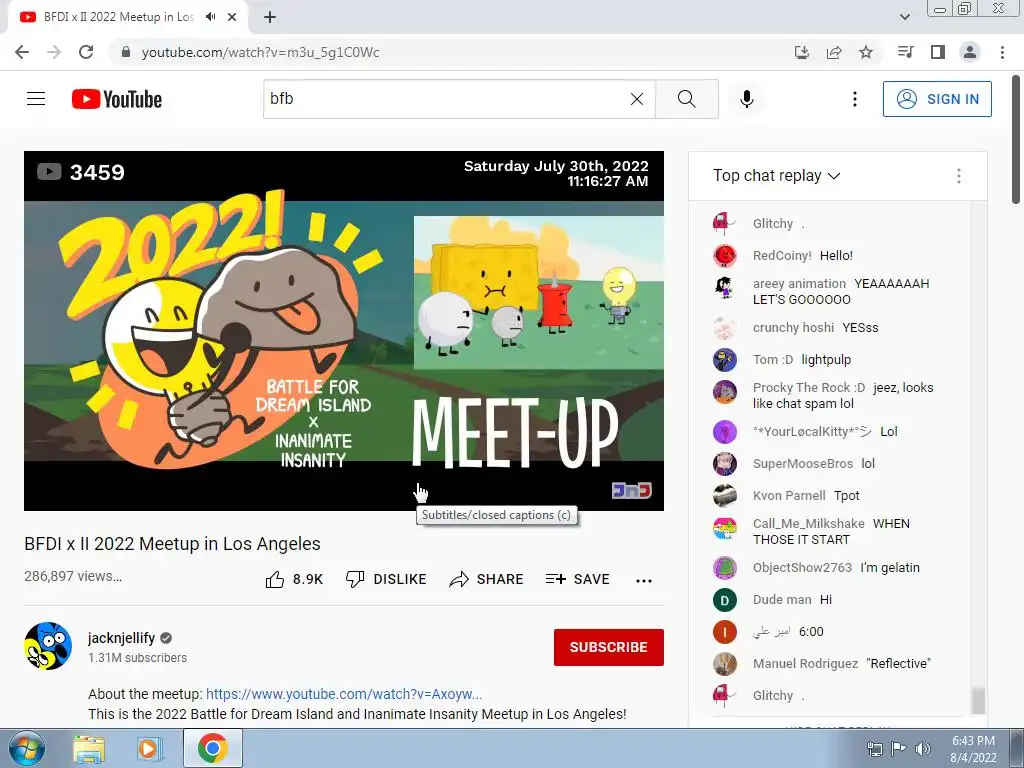
Task: Open the SHARE options
Action: tap(487, 579)
